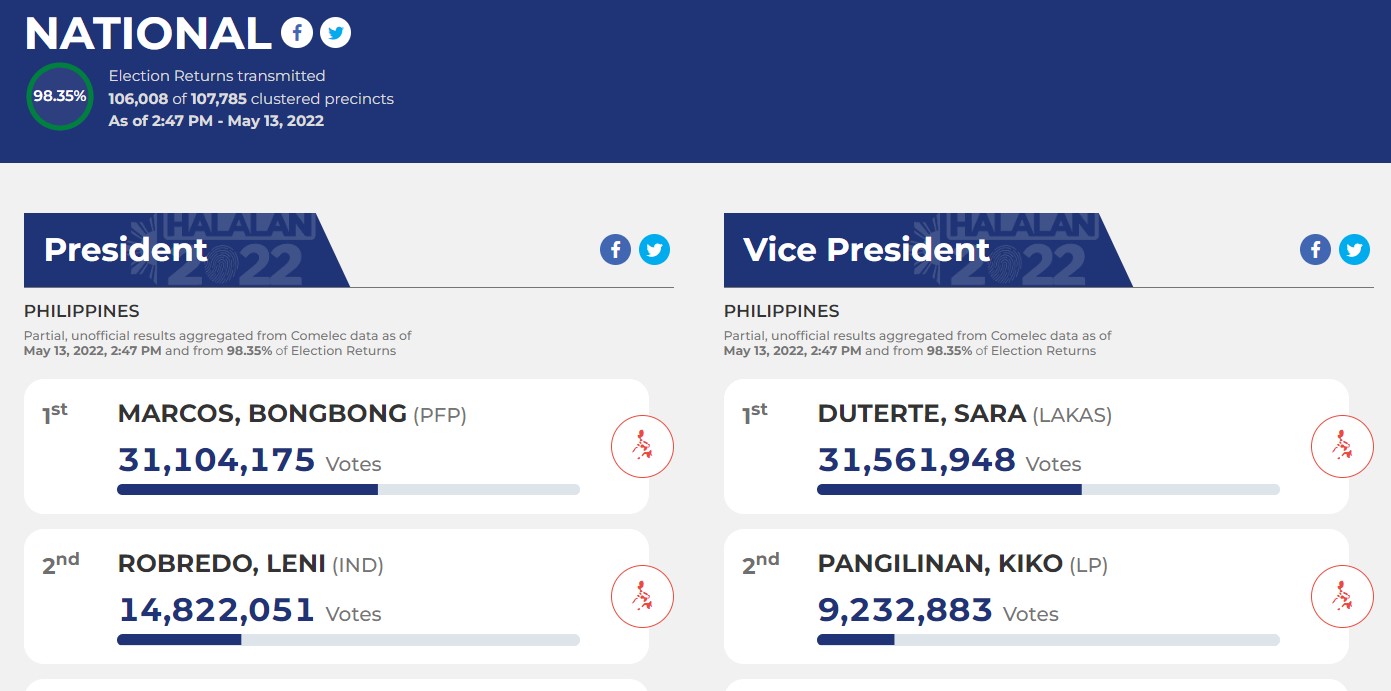Click Marcos vote share progress bar
The image size is (1391, 691).
[348, 490]
